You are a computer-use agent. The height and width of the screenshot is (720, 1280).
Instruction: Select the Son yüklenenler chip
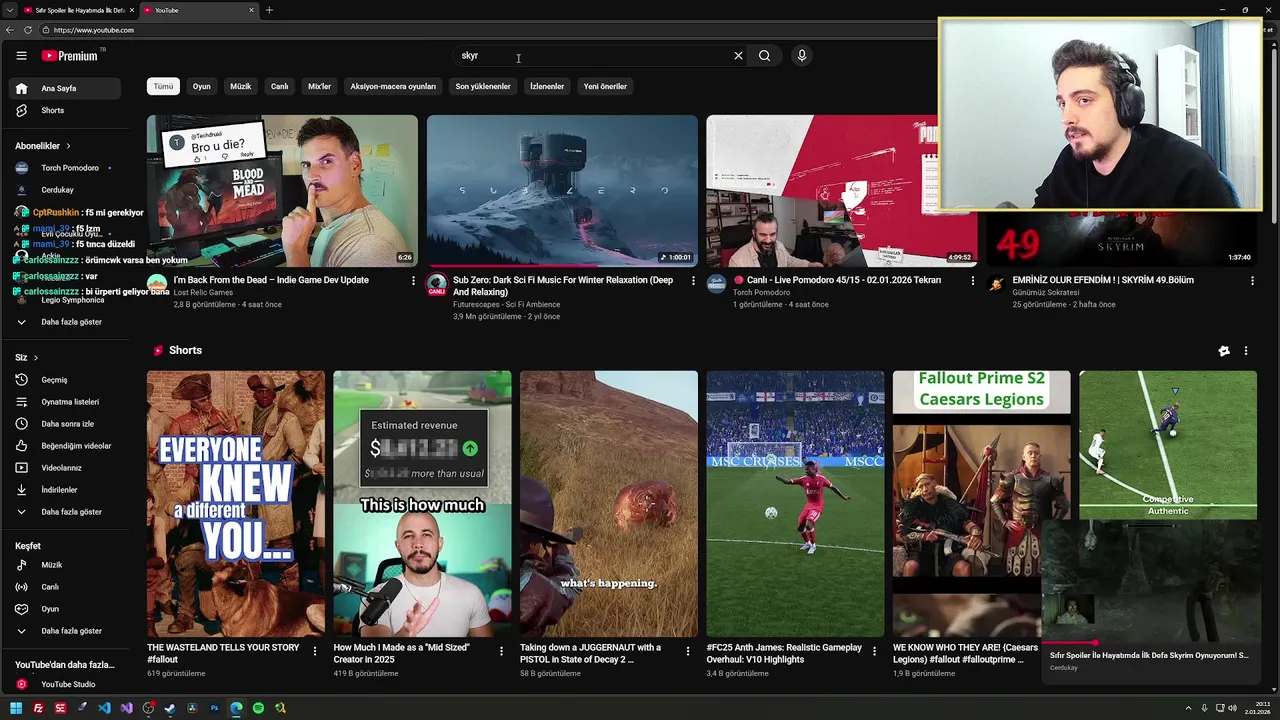[483, 86]
